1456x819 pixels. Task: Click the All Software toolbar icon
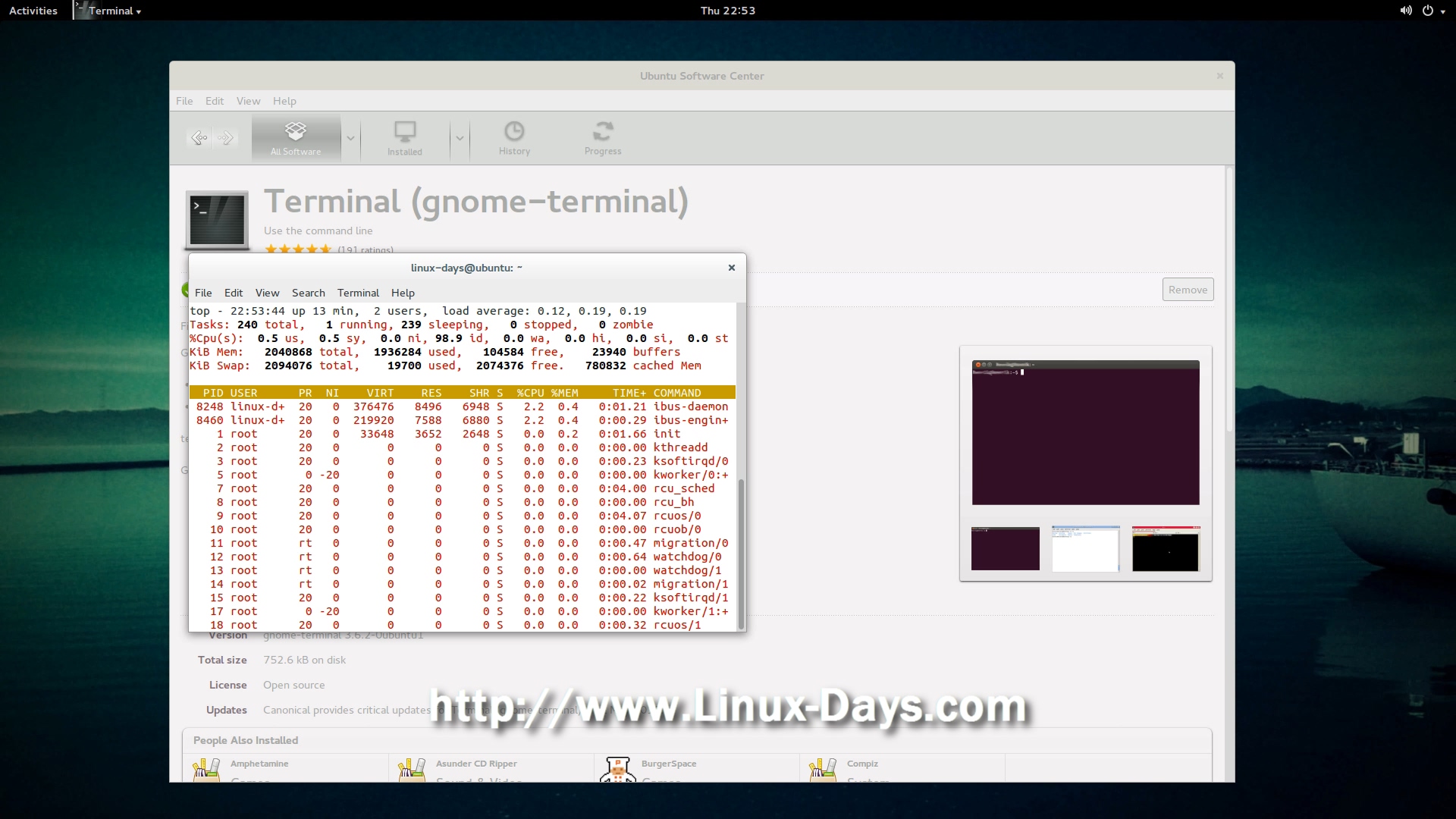[x=296, y=137]
